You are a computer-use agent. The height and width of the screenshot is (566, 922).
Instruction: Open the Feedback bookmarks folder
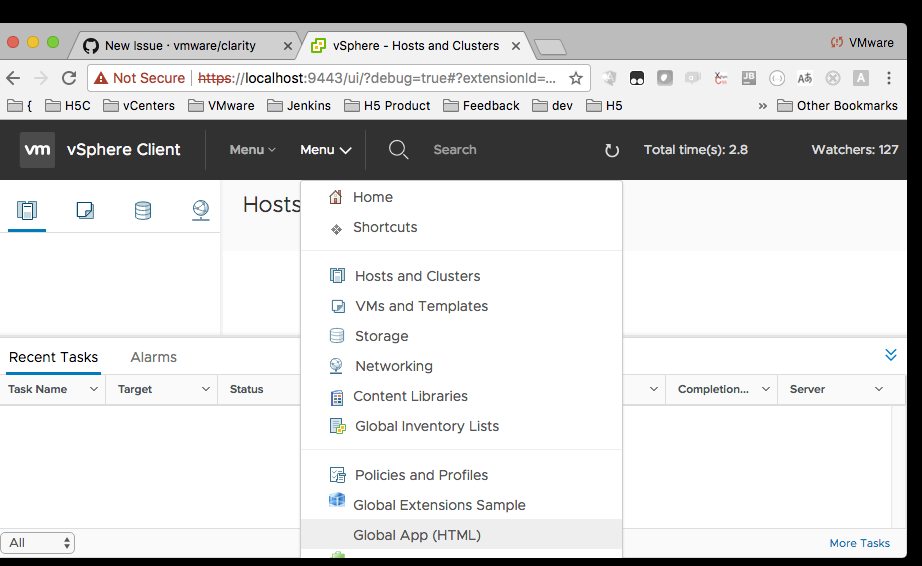[x=481, y=106]
